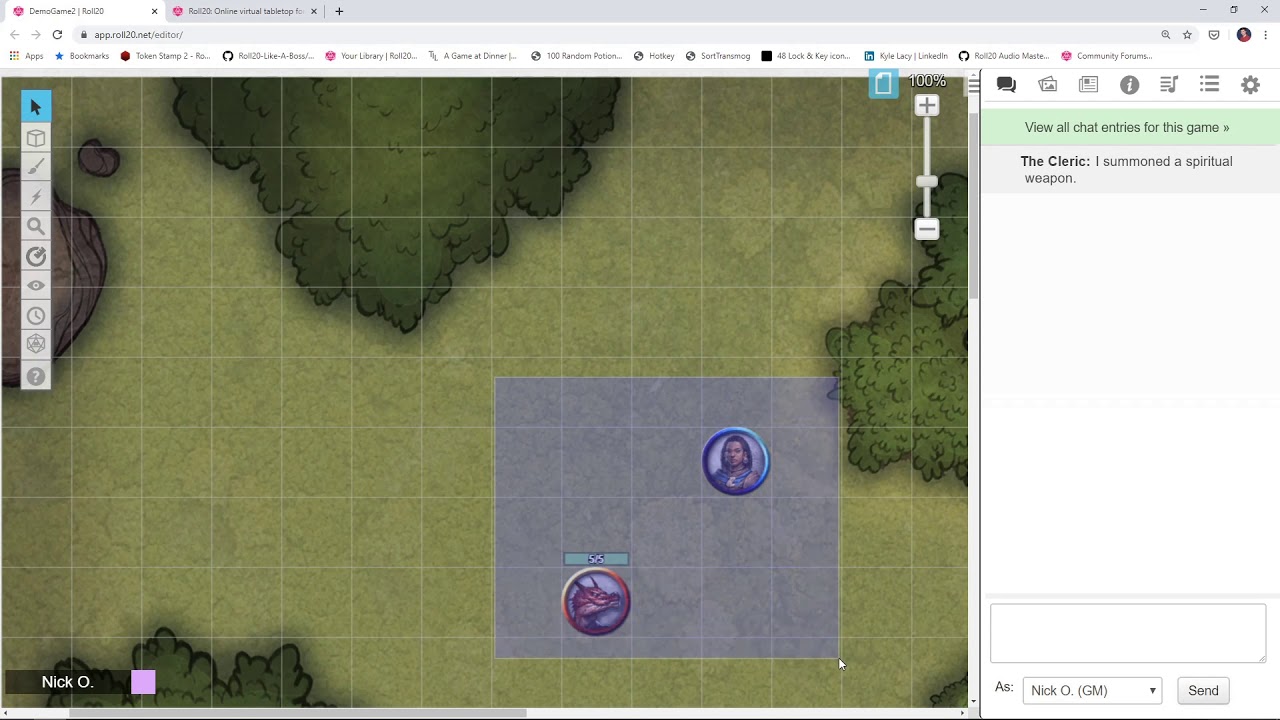Open Roll20 Audio Master bookmark

click(1004, 56)
